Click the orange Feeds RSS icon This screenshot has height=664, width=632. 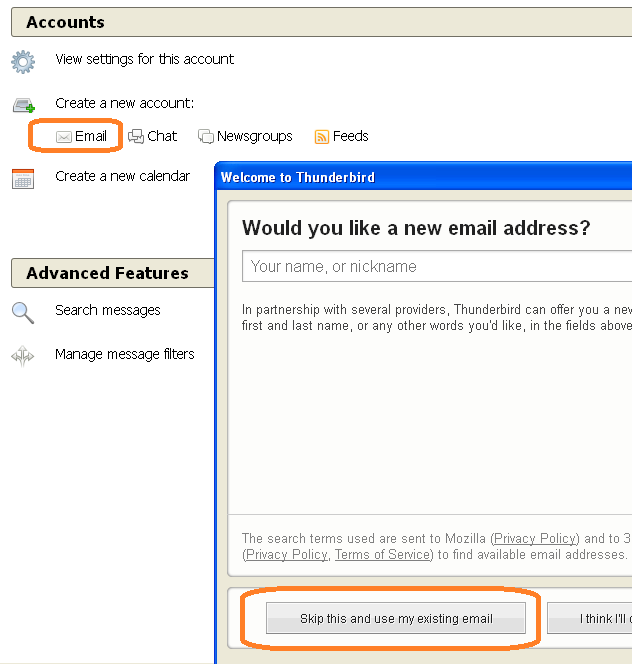(322, 137)
